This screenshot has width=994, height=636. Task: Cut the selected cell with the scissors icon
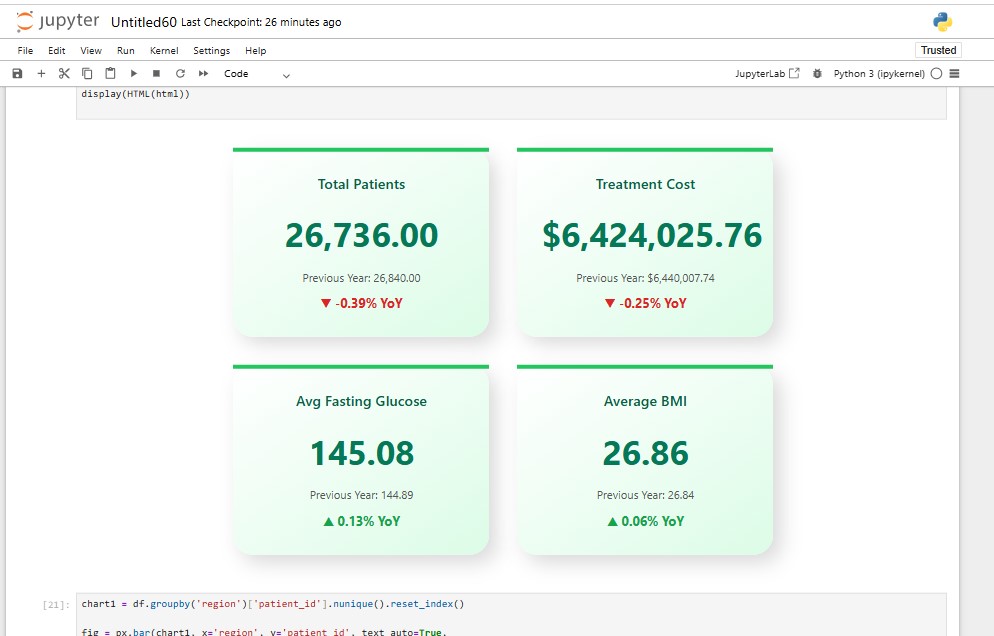[x=64, y=74]
